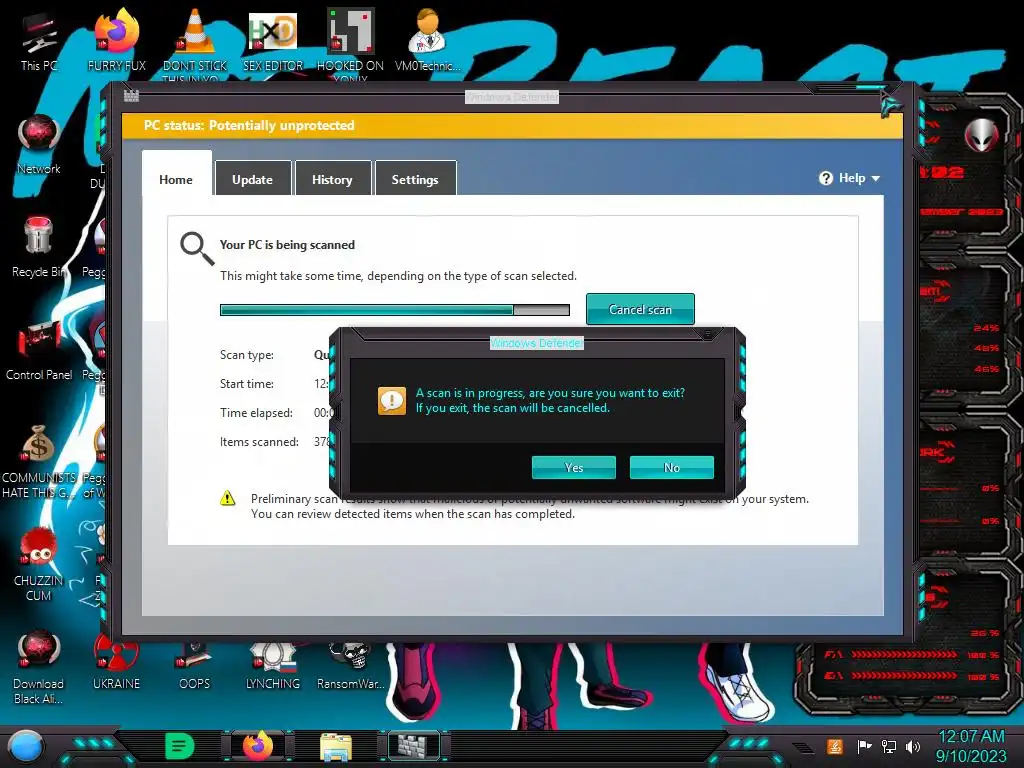This screenshot has width=1024, height=768.
Task: Click the Start orb button
Action: click(x=26, y=746)
